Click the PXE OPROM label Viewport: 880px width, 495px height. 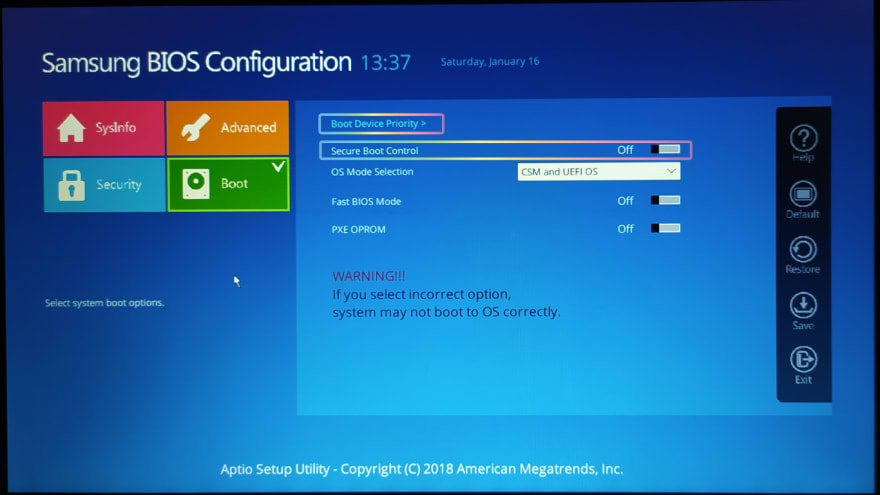coord(358,230)
